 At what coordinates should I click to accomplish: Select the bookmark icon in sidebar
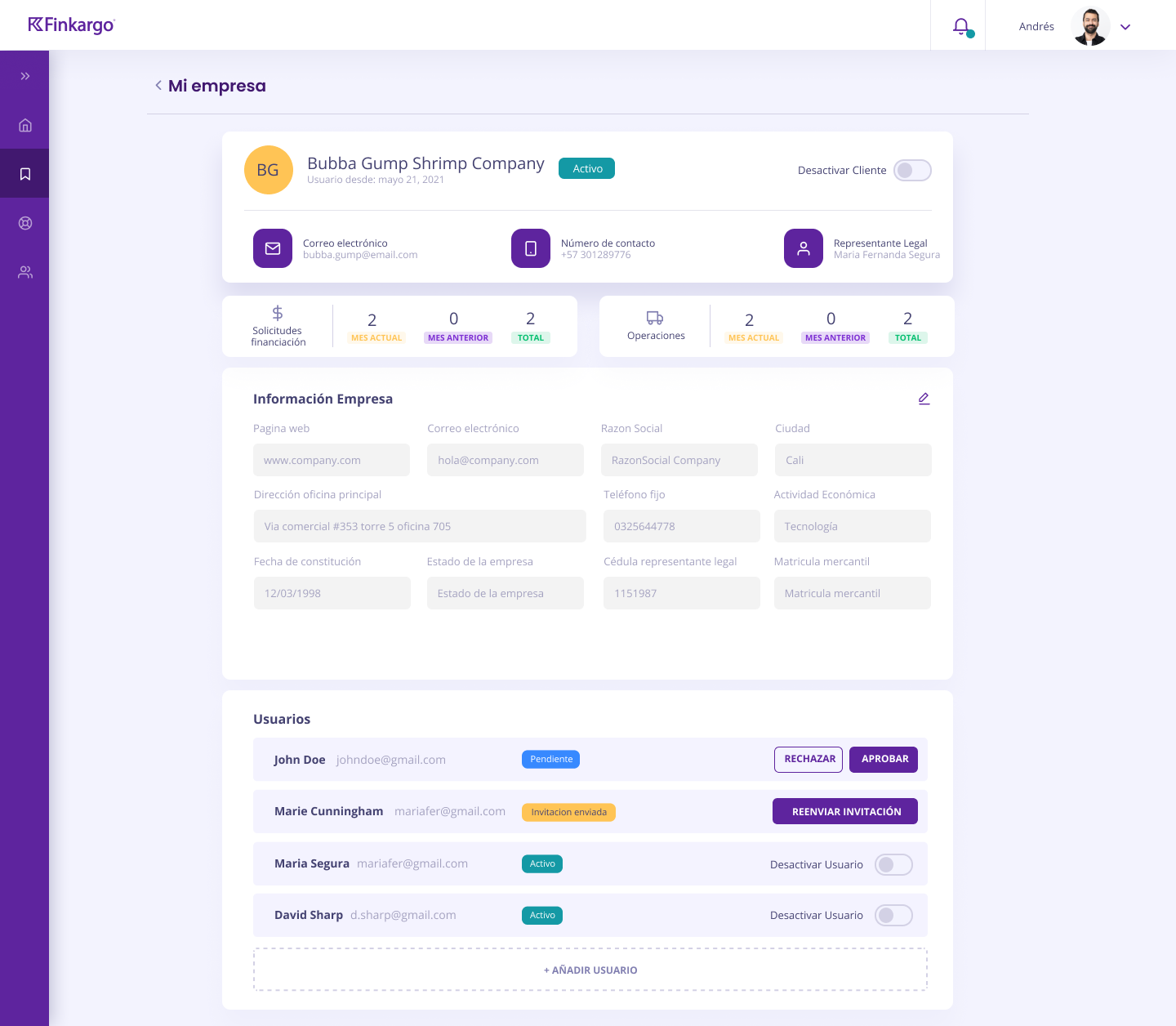25,174
